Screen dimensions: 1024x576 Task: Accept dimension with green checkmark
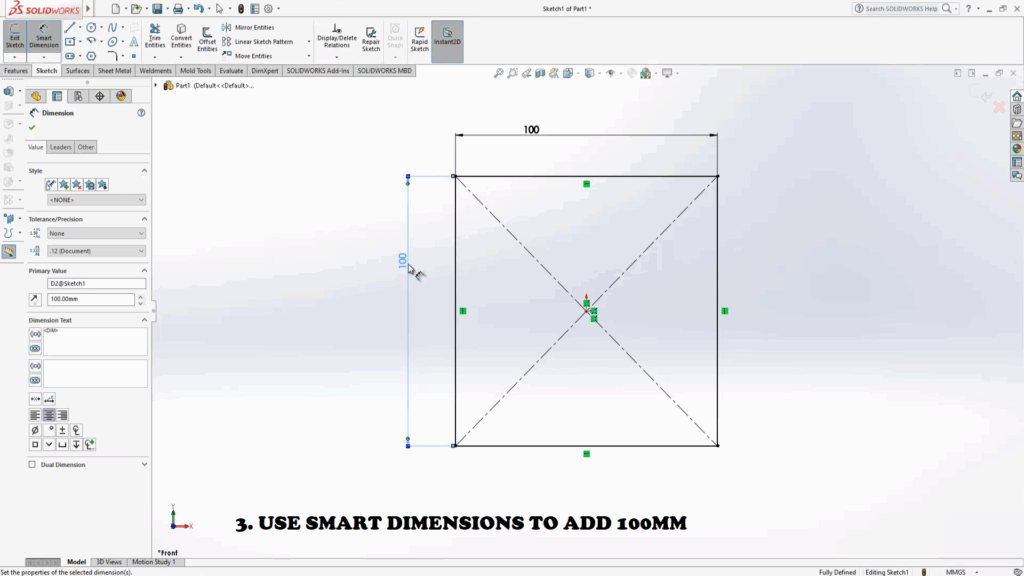click(x=33, y=128)
